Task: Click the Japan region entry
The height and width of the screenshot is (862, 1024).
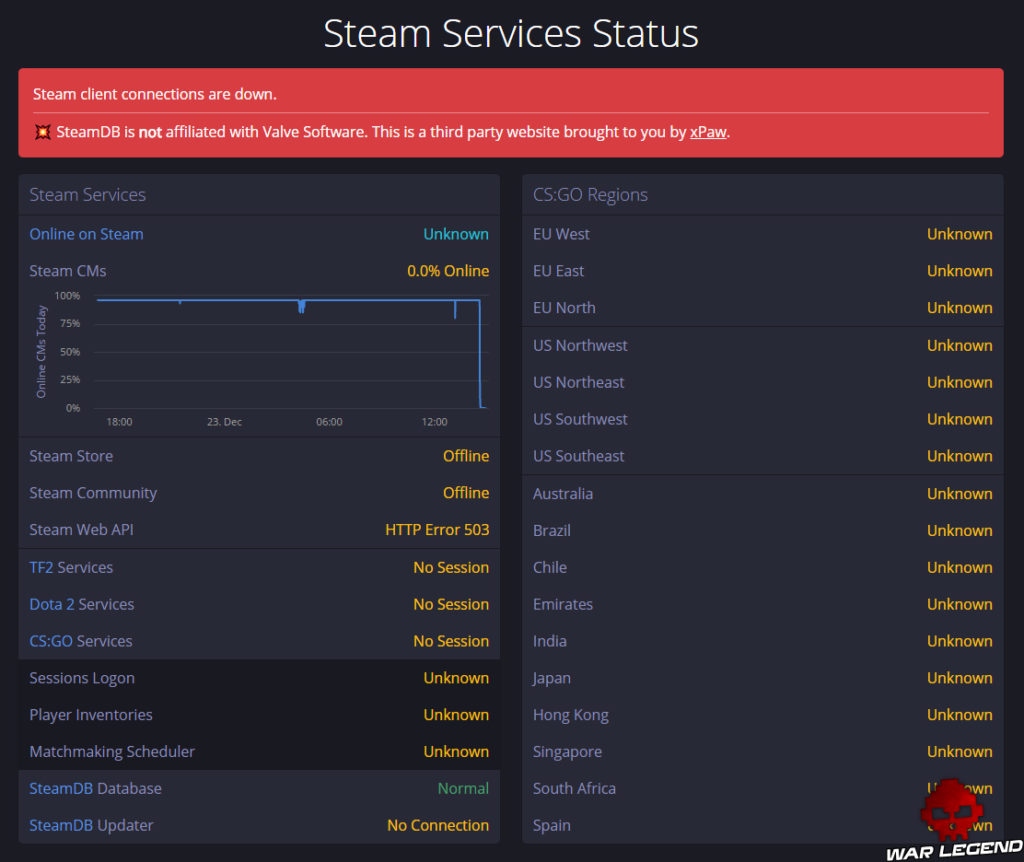Action: tap(551, 678)
